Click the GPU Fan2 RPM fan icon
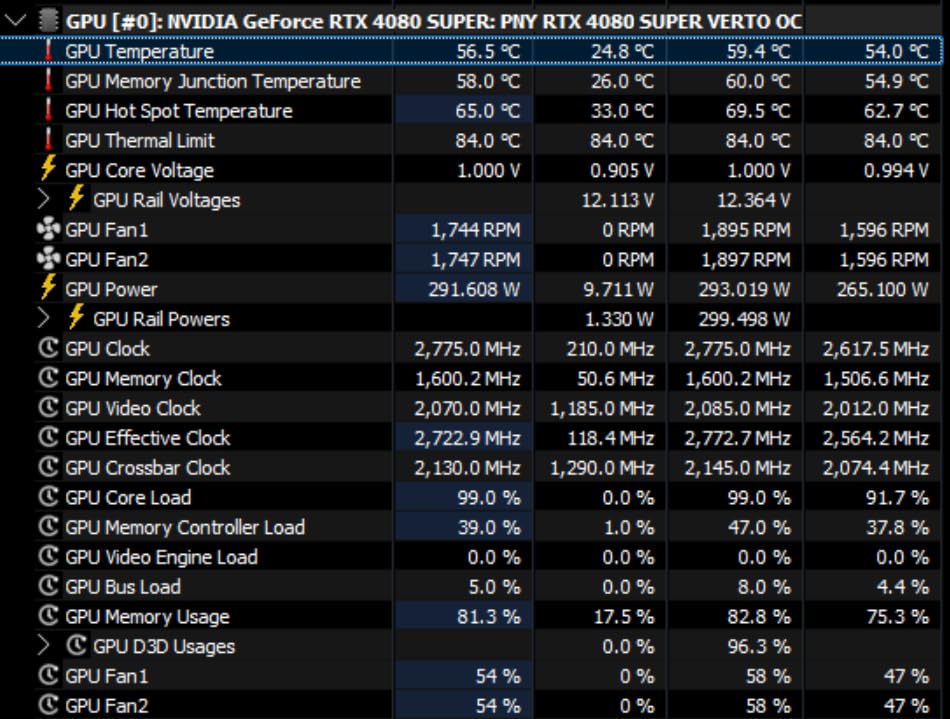This screenshot has height=719, width=950. tap(47, 260)
